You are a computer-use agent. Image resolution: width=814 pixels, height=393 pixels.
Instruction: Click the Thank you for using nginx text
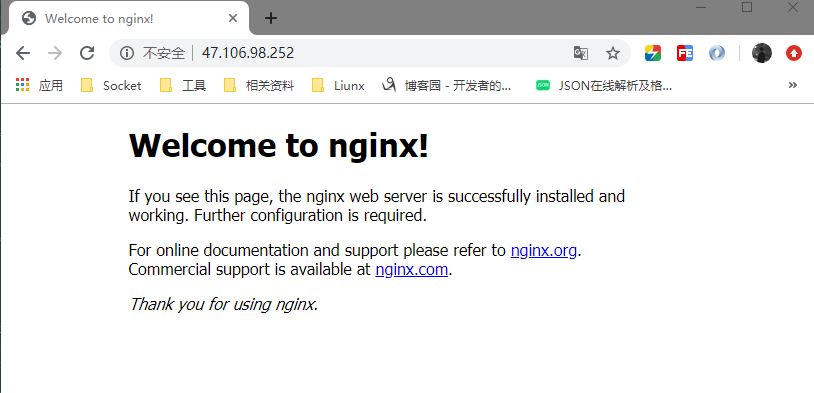[x=223, y=304]
